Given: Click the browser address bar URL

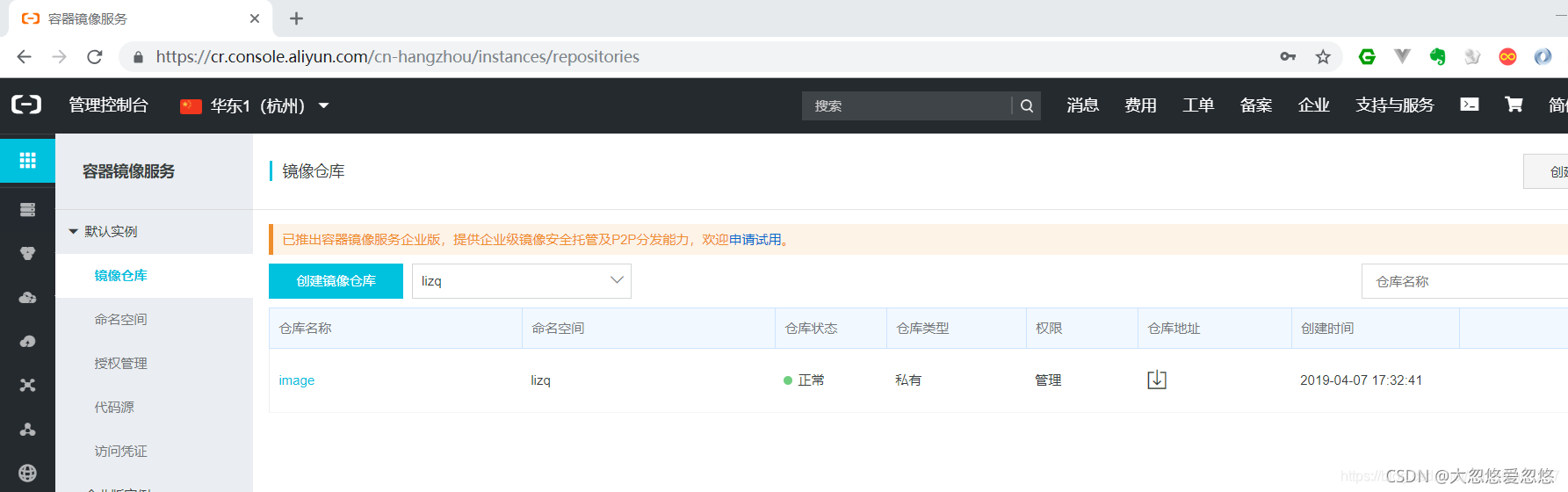Looking at the screenshot, I should pos(397,57).
